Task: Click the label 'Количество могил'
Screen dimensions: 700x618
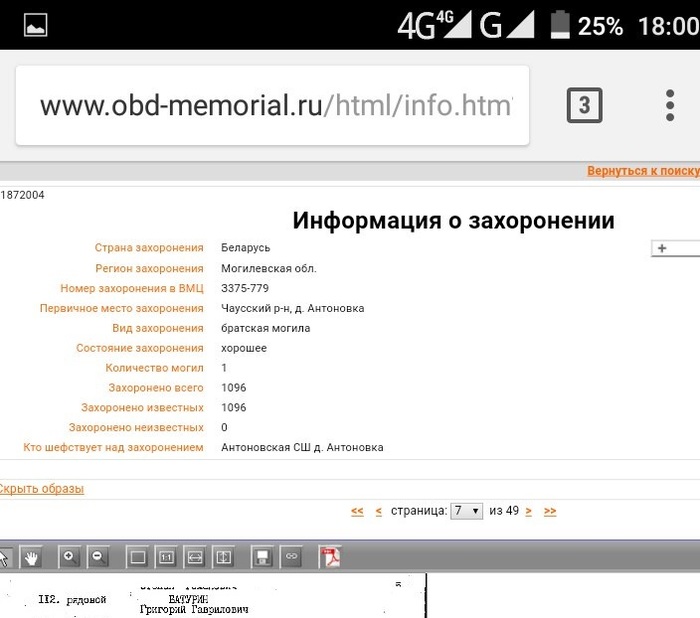Action: [154, 368]
